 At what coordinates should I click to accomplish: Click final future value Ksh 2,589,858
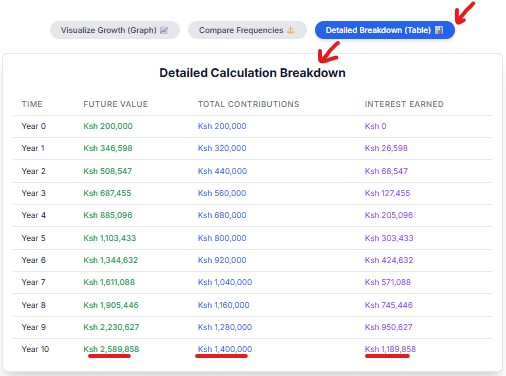pyautogui.click(x=111, y=349)
